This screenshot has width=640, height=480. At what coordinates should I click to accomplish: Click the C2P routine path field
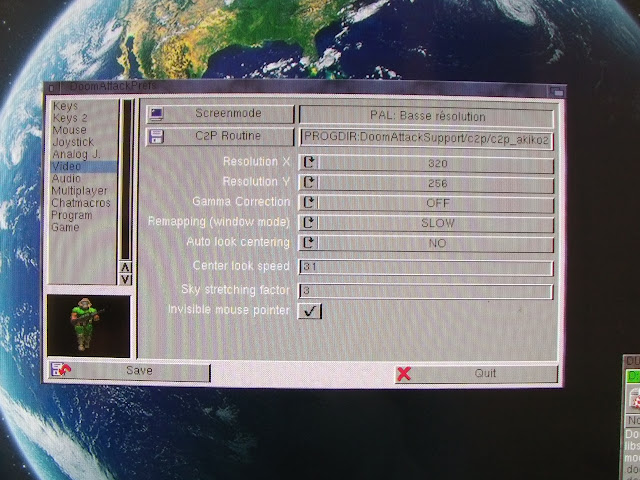pos(427,139)
